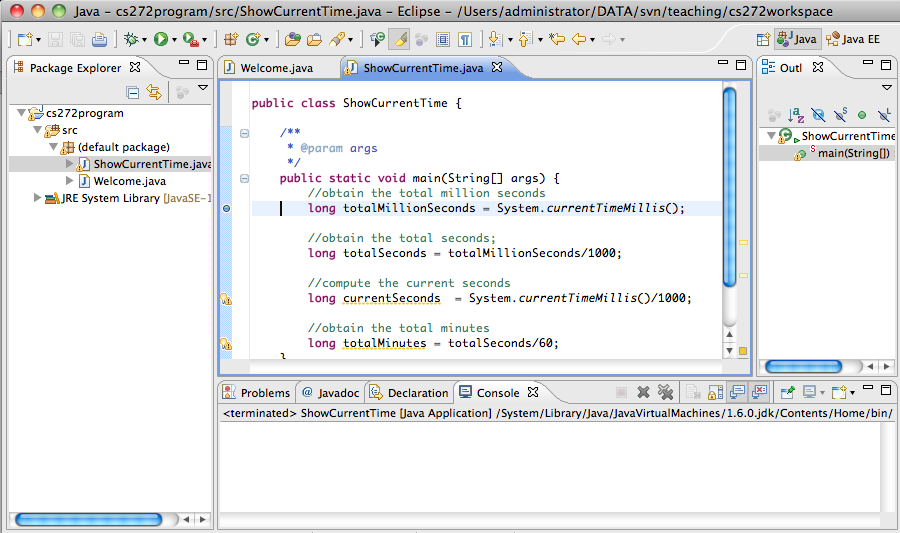Screen dimensions: 900x533
Task: Collapse the (default package) node
Action: [x=53, y=147]
